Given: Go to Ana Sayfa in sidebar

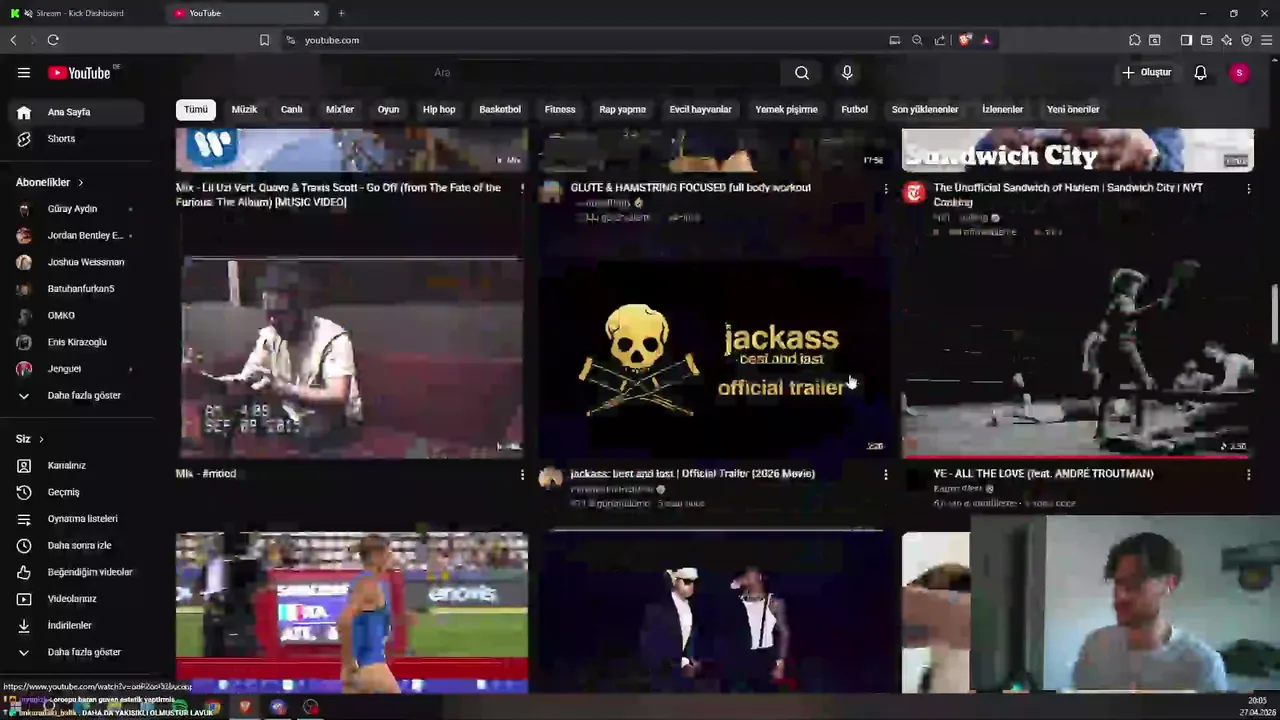Looking at the screenshot, I should coord(77,112).
